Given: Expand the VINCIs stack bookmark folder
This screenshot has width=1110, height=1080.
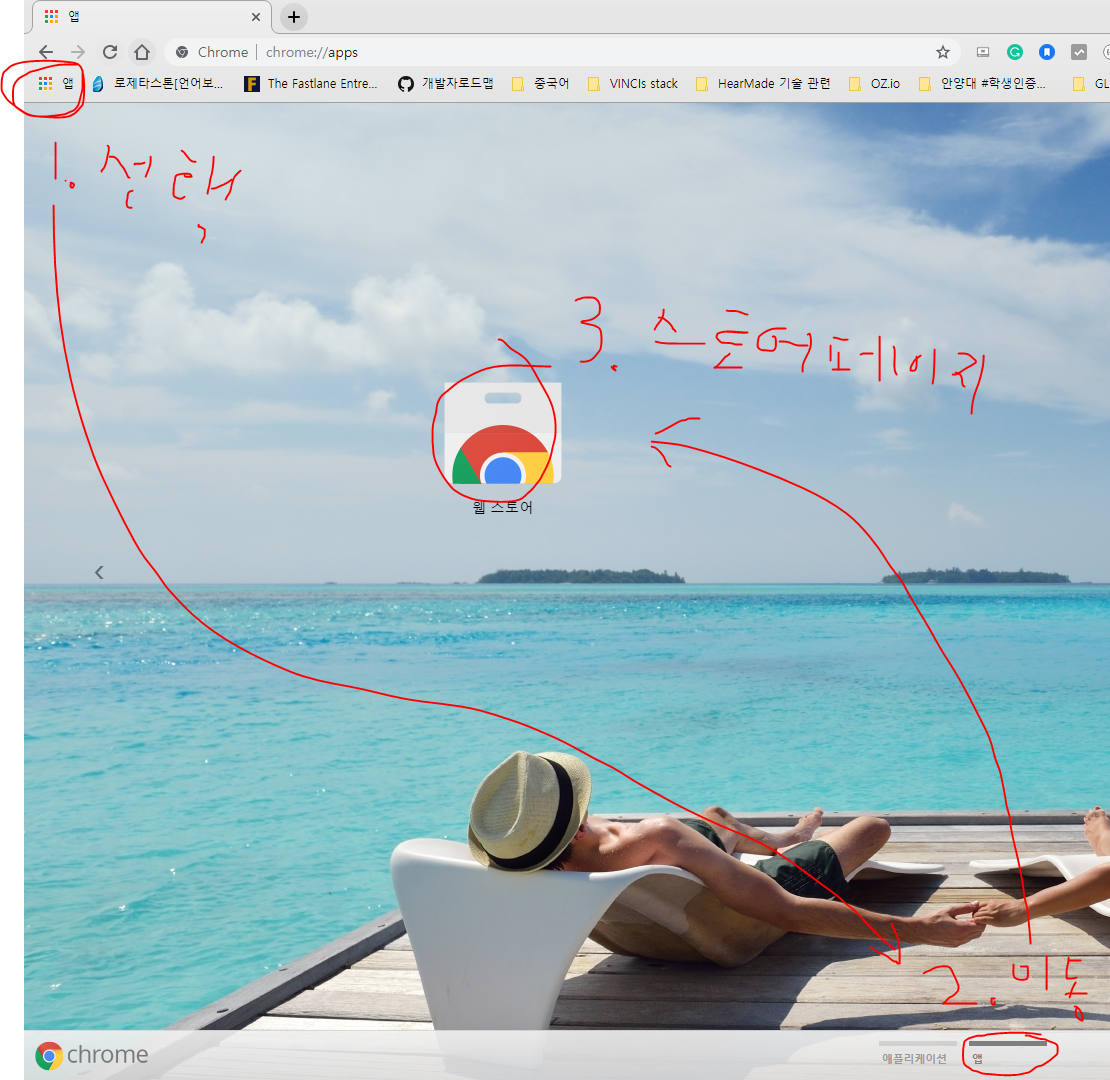Looking at the screenshot, I should 633,84.
